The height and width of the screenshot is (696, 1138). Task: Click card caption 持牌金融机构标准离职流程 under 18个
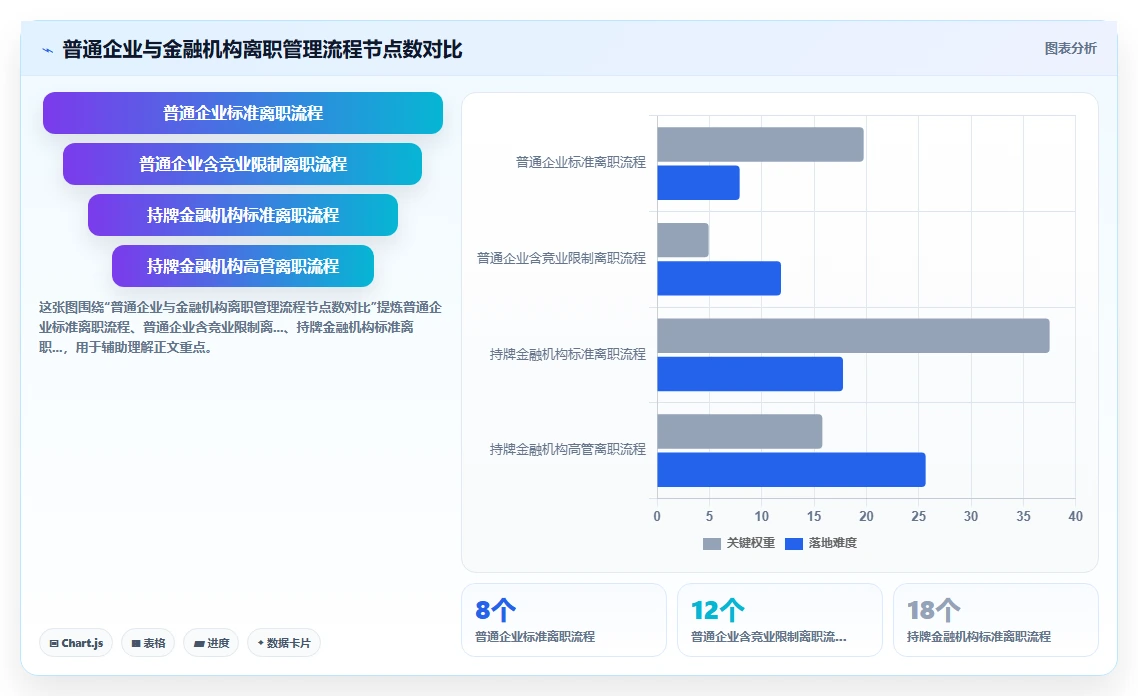[x=978, y=636]
